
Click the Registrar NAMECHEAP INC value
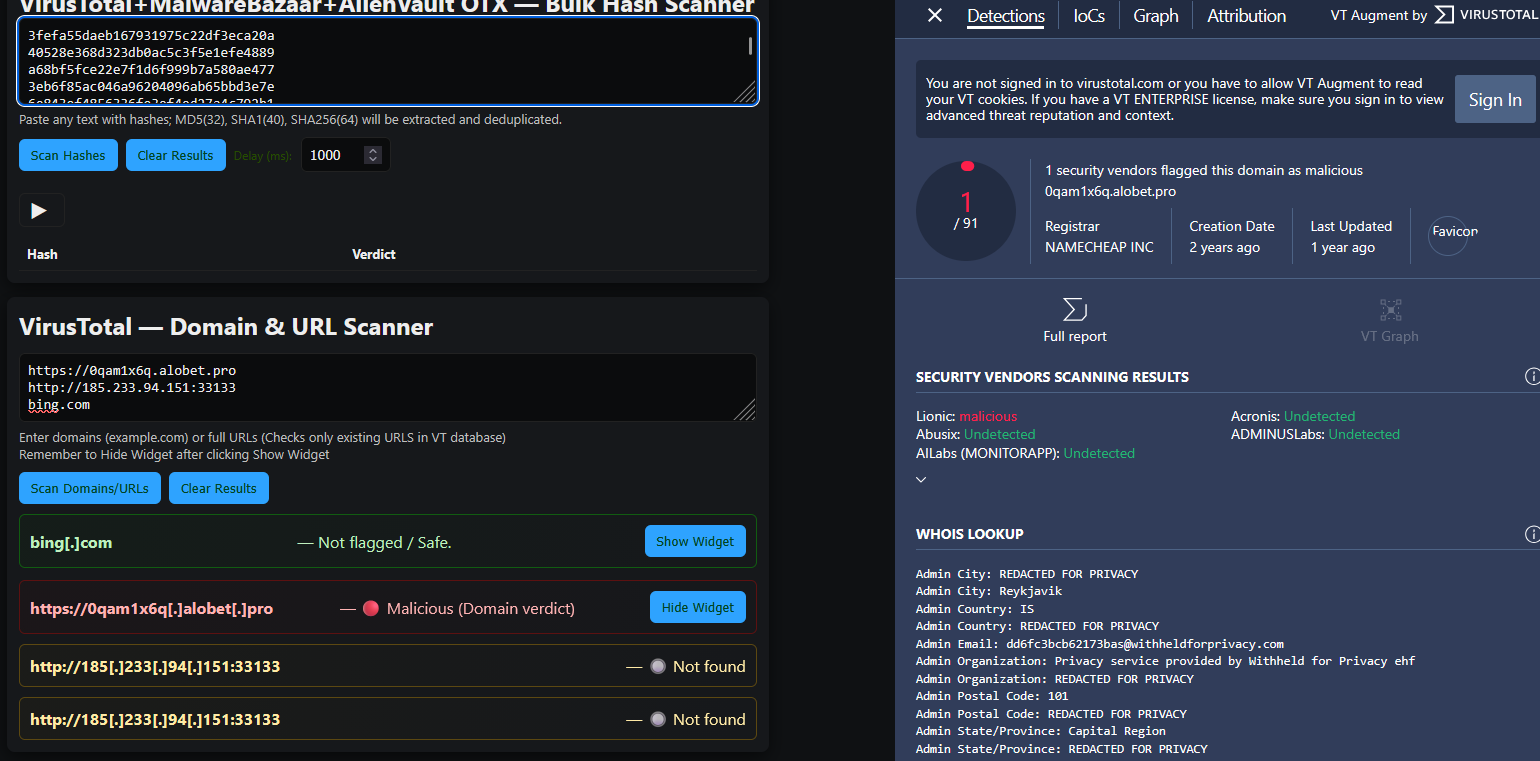(x=1099, y=247)
